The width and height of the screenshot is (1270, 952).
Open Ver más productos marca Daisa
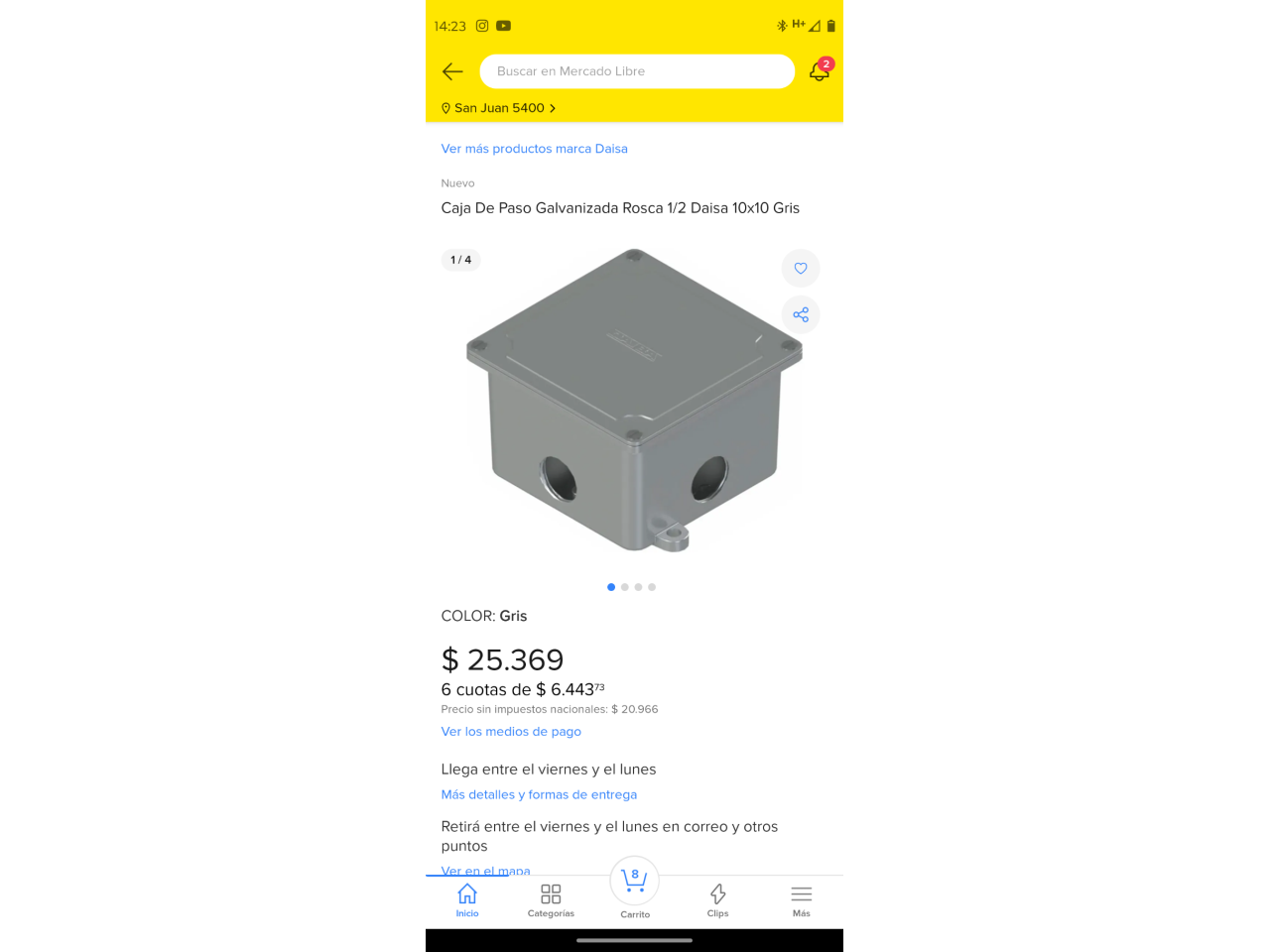tap(534, 149)
